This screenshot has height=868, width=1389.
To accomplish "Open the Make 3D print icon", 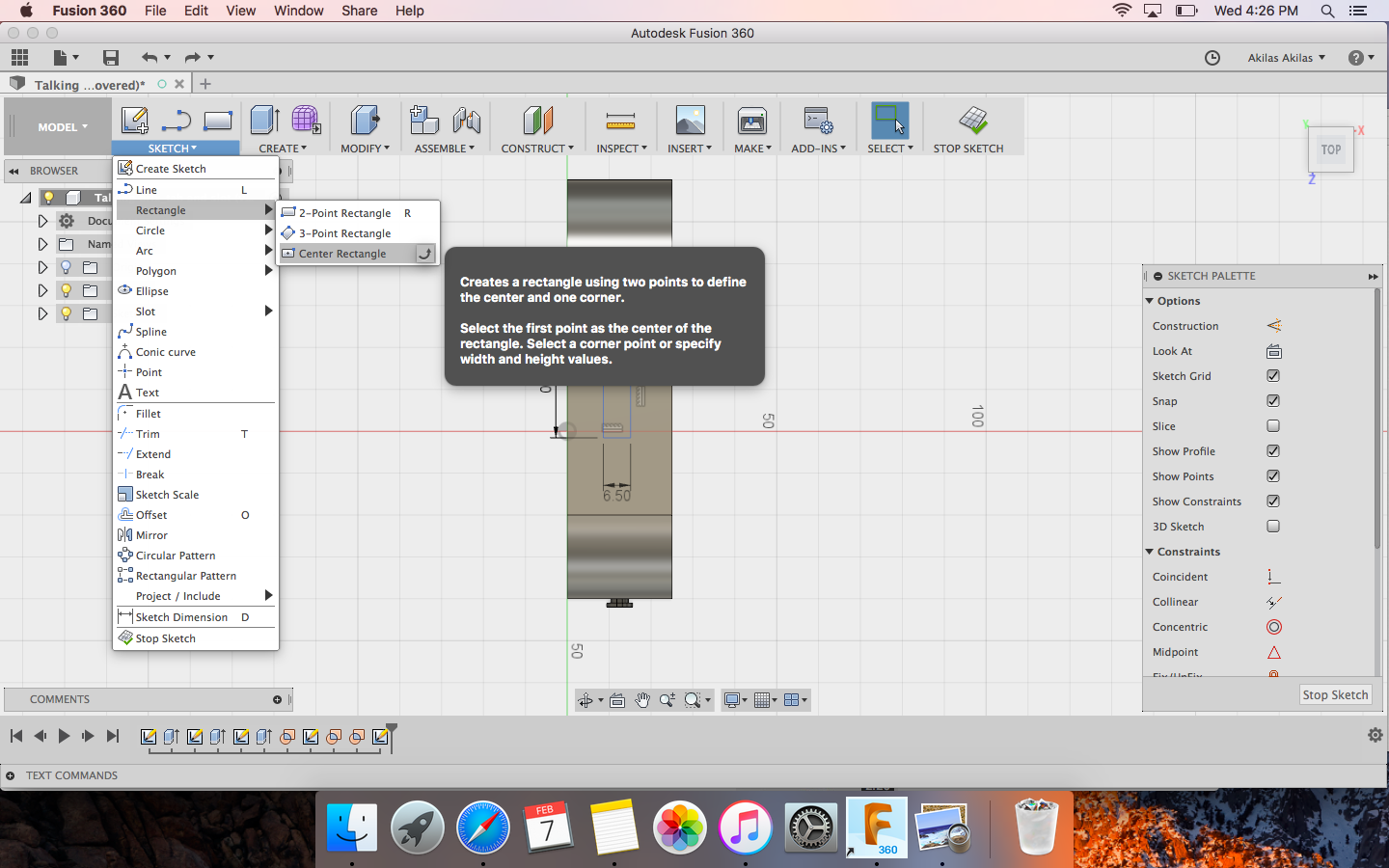I will 751,122.
